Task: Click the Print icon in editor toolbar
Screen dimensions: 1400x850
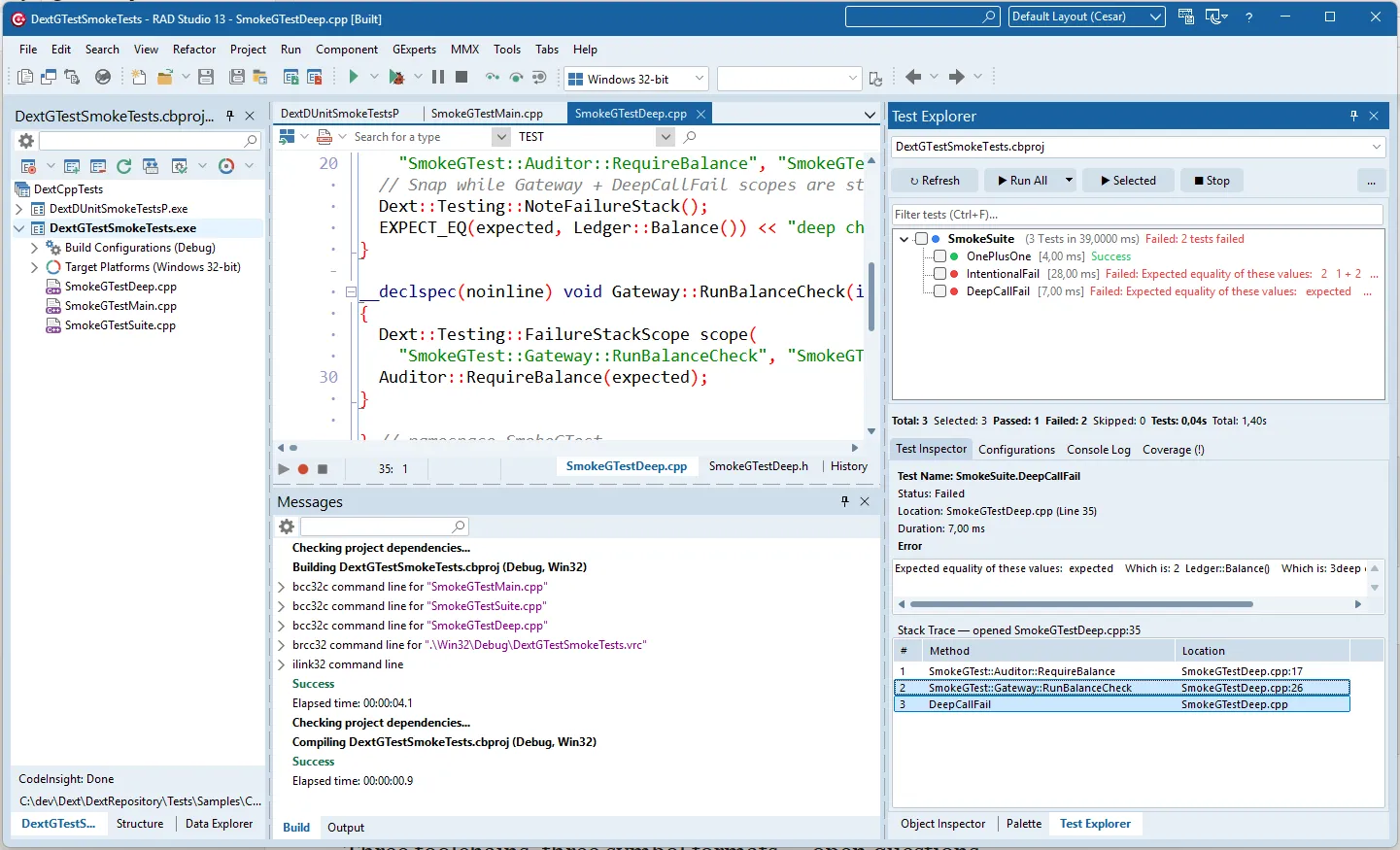Action: [324, 137]
